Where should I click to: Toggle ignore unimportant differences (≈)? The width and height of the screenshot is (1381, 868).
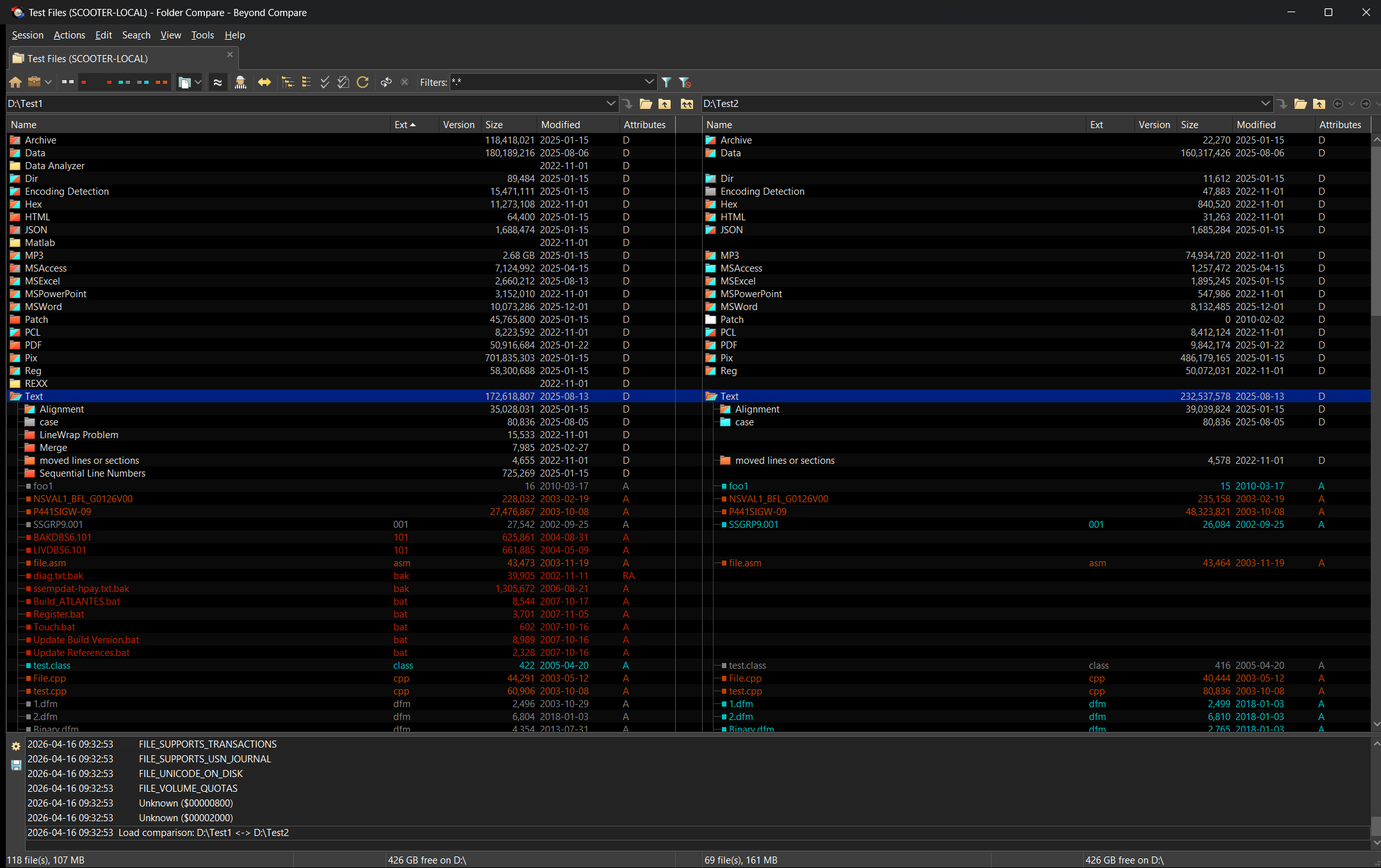pyautogui.click(x=218, y=82)
